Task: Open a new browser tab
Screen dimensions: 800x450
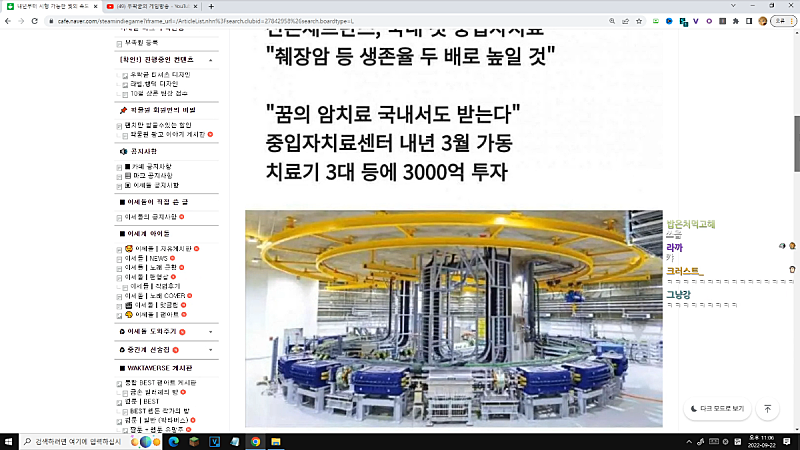Action: (211, 6)
